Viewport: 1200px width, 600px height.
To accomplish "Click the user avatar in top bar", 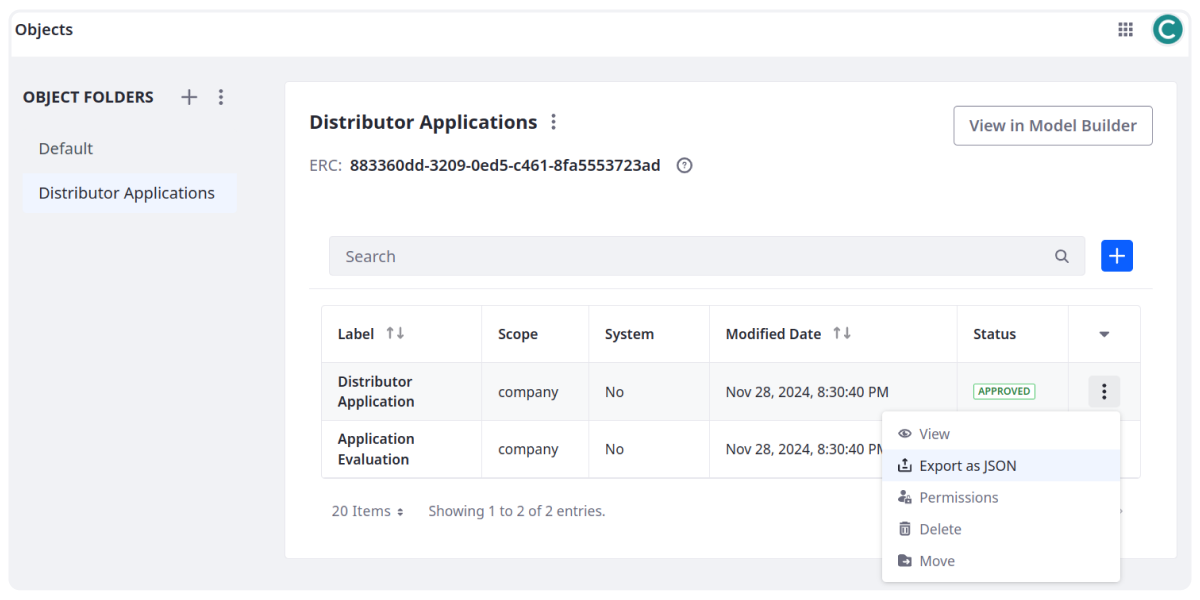I will click(1167, 30).
